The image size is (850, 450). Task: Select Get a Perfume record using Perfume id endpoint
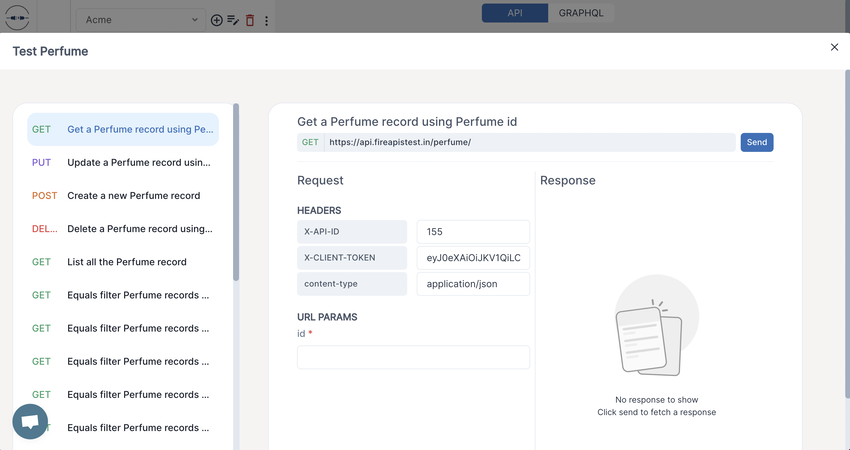pos(123,130)
